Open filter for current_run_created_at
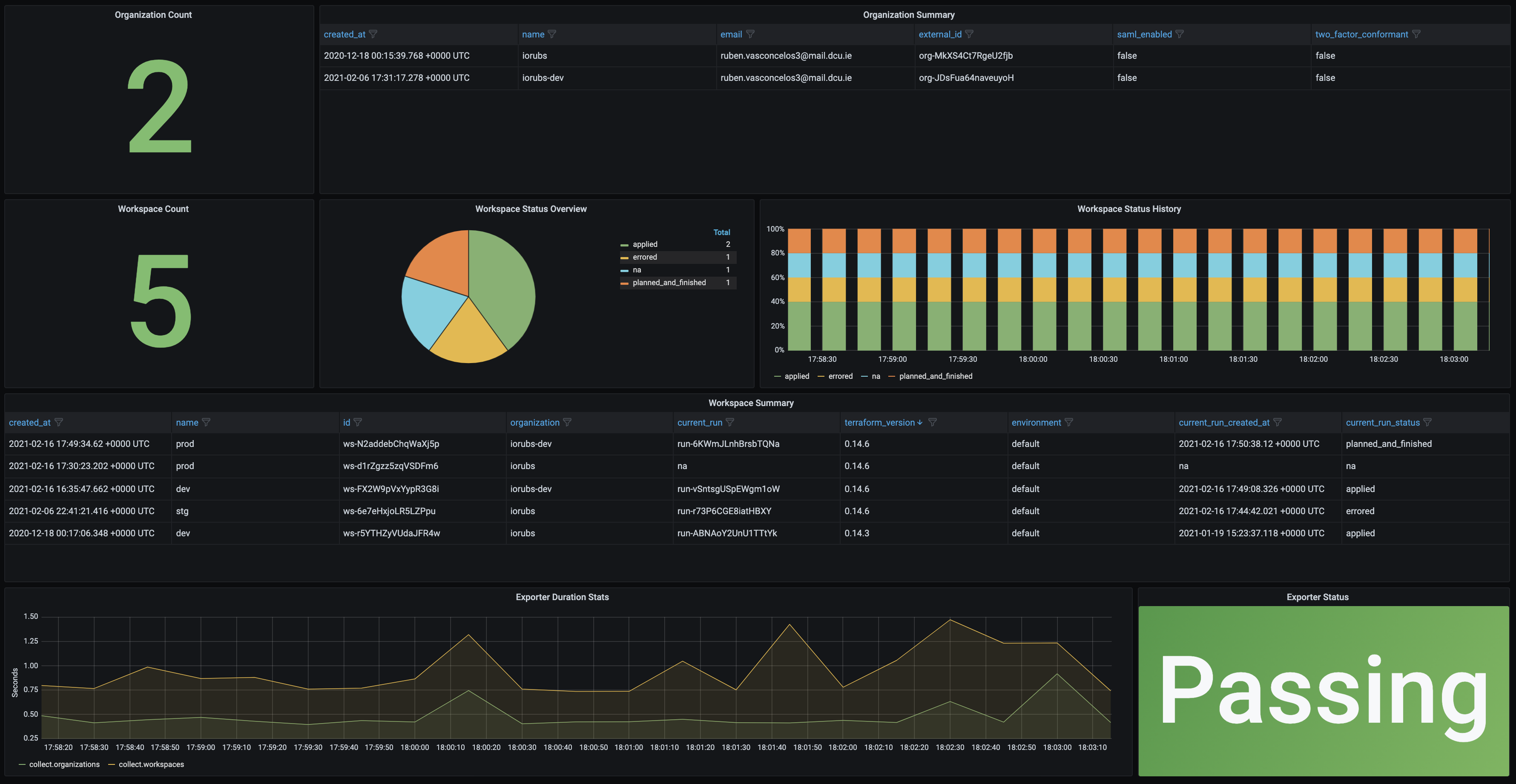This screenshot has width=1516, height=784. click(x=1277, y=422)
